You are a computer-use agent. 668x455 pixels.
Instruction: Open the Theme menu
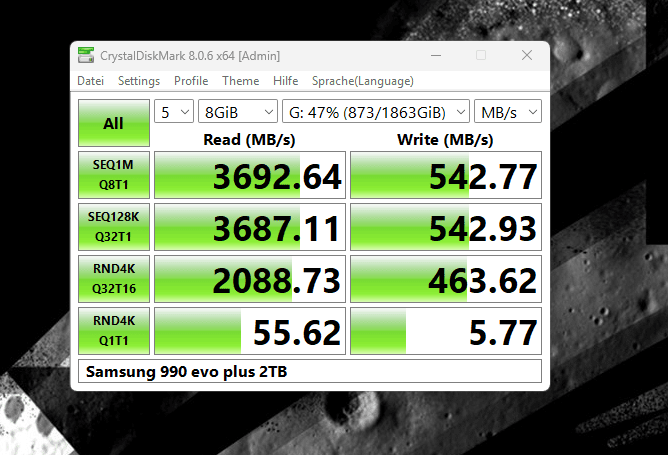click(x=241, y=81)
